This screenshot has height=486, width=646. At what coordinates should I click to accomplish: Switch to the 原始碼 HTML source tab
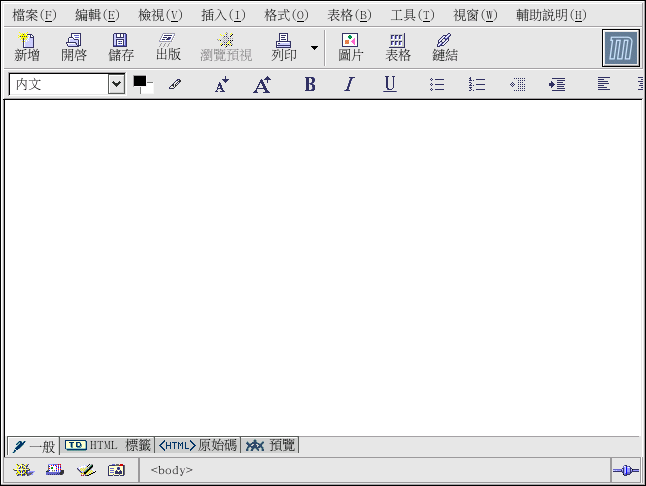[x=198, y=445]
